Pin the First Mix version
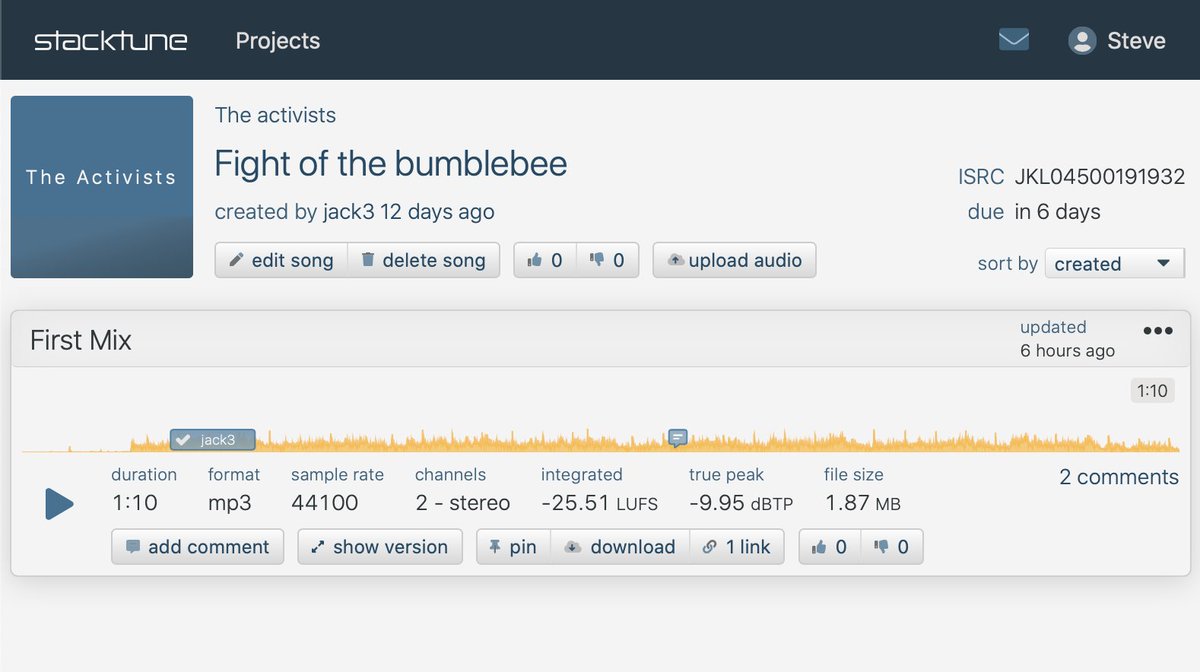Viewport: 1200px width, 672px height. click(x=513, y=547)
